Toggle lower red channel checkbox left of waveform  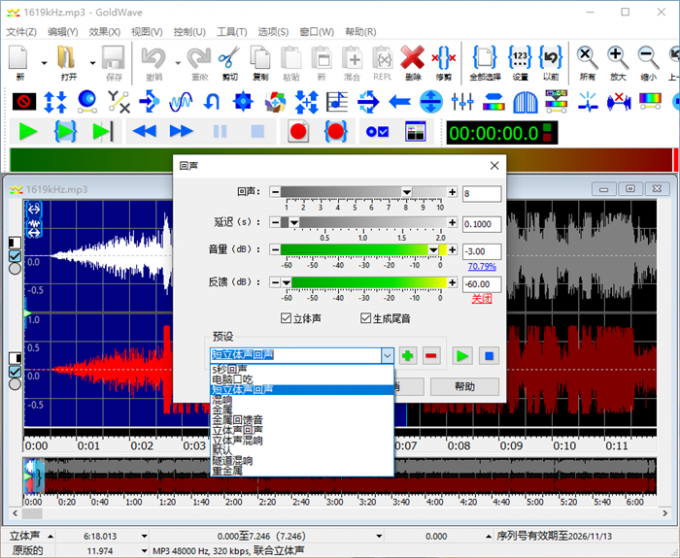tap(15, 372)
